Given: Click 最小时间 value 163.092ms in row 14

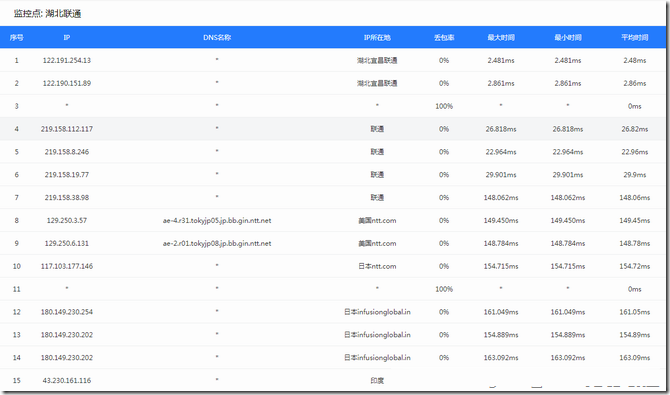Looking at the screenshot, I should coord(568,357).
